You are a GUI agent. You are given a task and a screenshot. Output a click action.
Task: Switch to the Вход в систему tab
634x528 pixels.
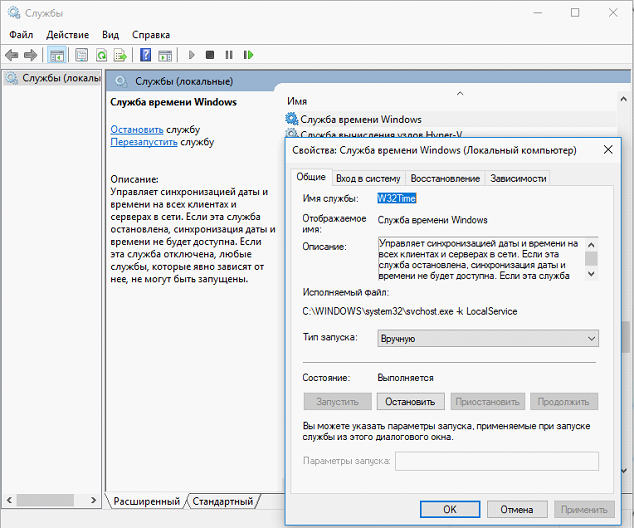click(x=367, y=178)
